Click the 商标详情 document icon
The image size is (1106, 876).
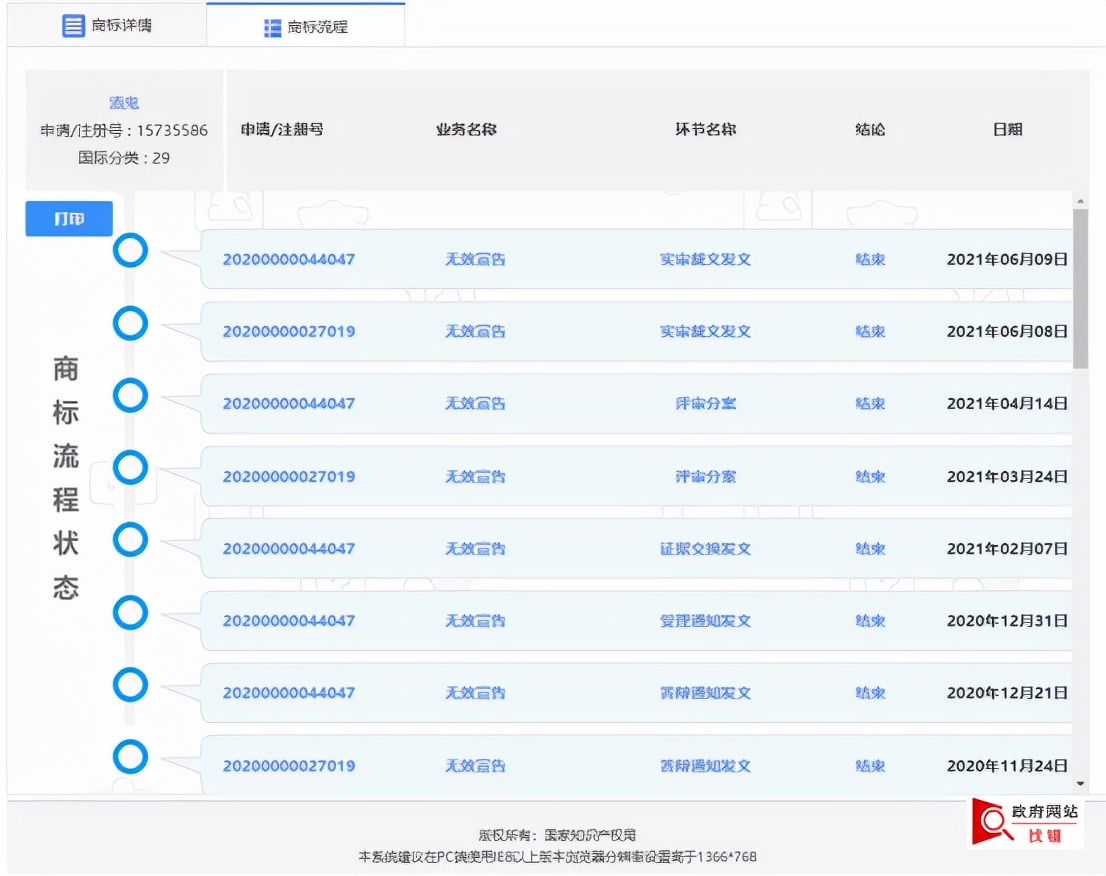[73, 26]
